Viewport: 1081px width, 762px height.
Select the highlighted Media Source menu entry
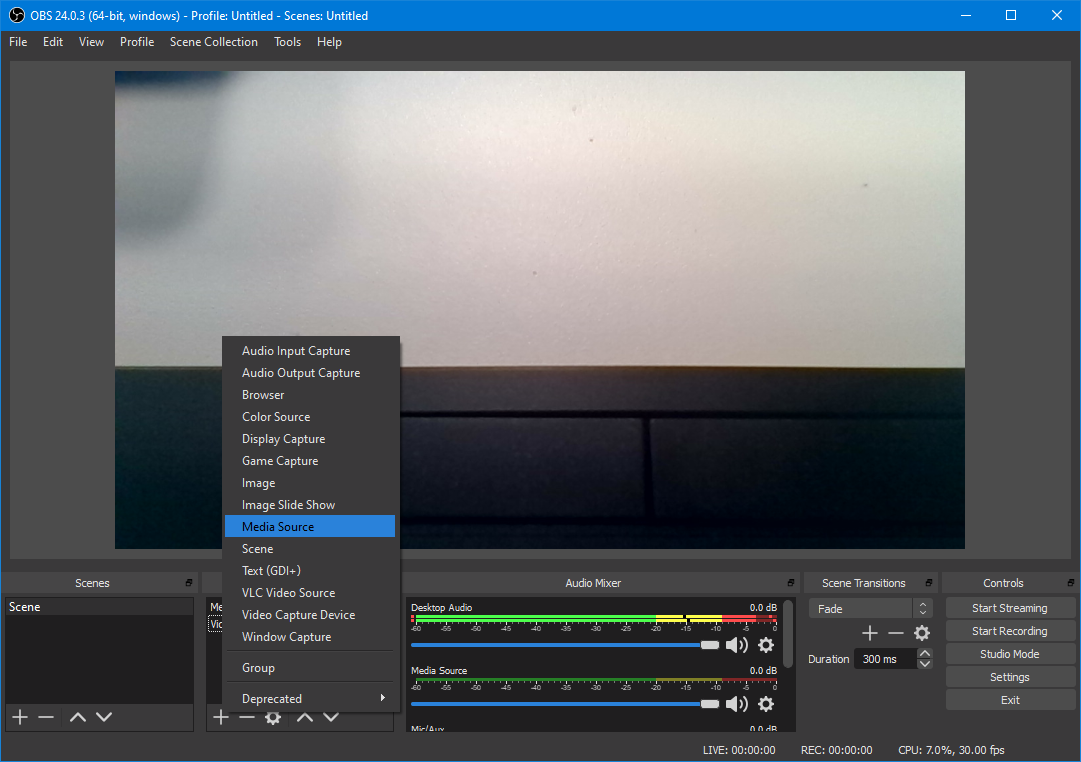click(310, 526)
